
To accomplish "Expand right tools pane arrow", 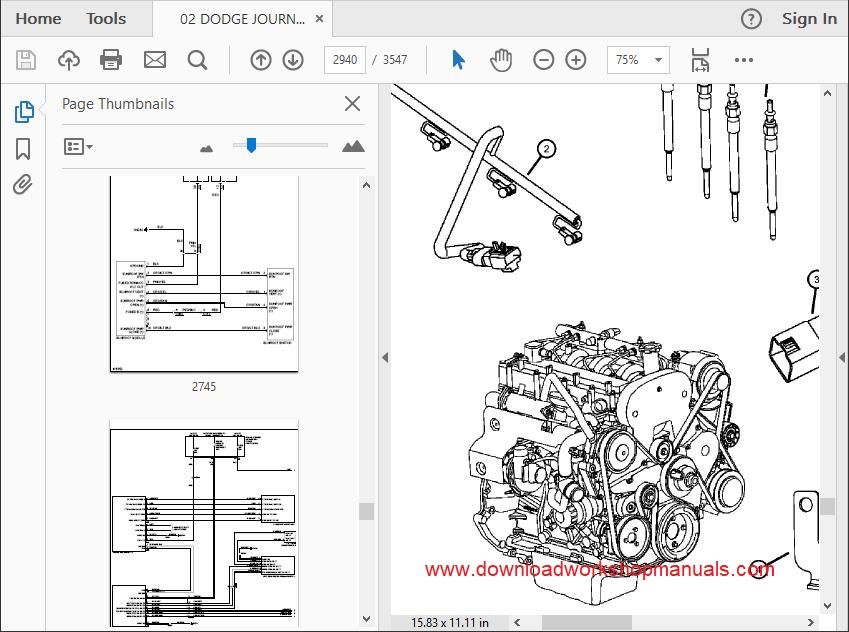I will 842,357.
